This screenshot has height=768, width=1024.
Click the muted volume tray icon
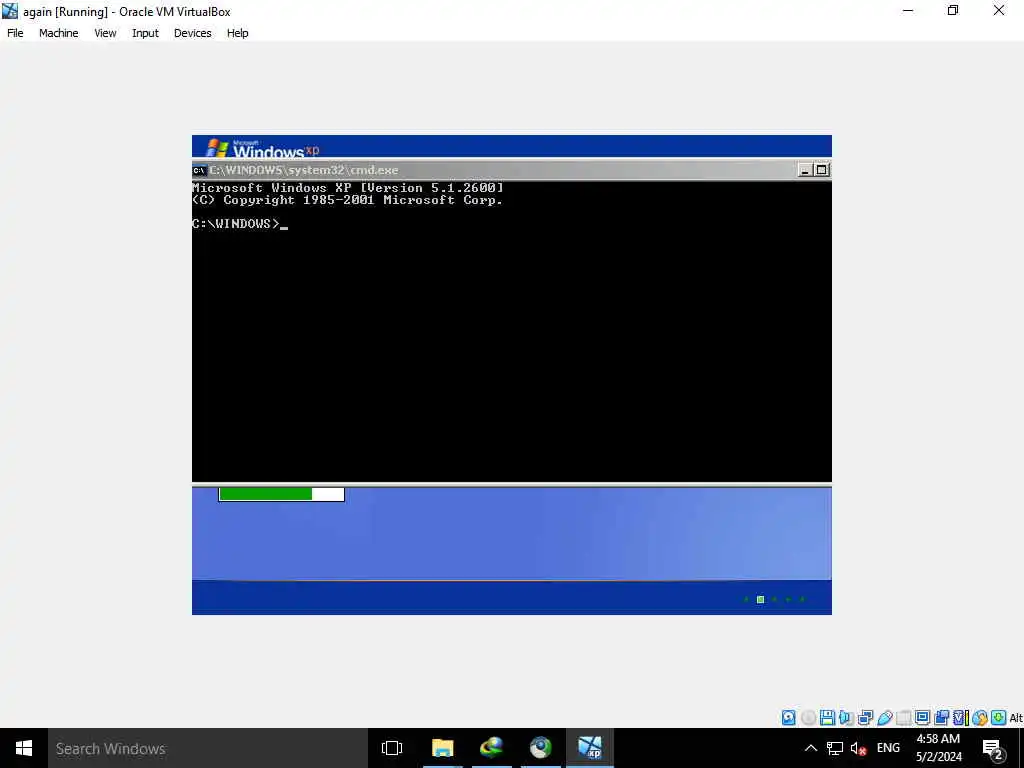[x=858, y=748]
